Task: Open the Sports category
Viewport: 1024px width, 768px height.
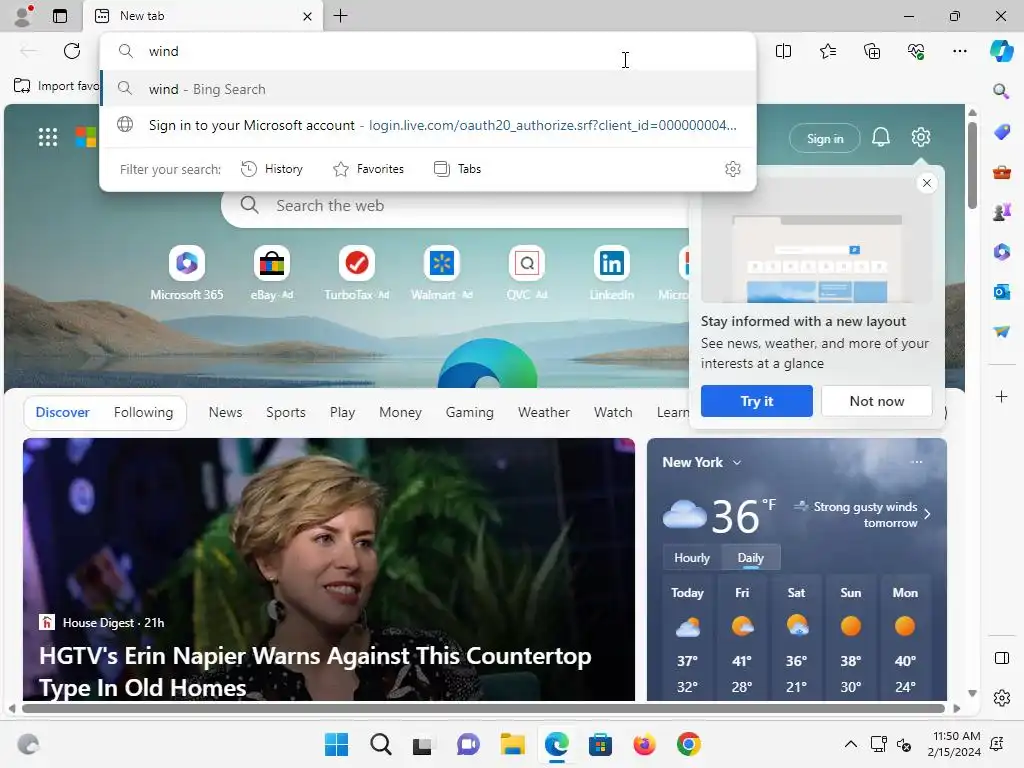Action: coord(285,412)
